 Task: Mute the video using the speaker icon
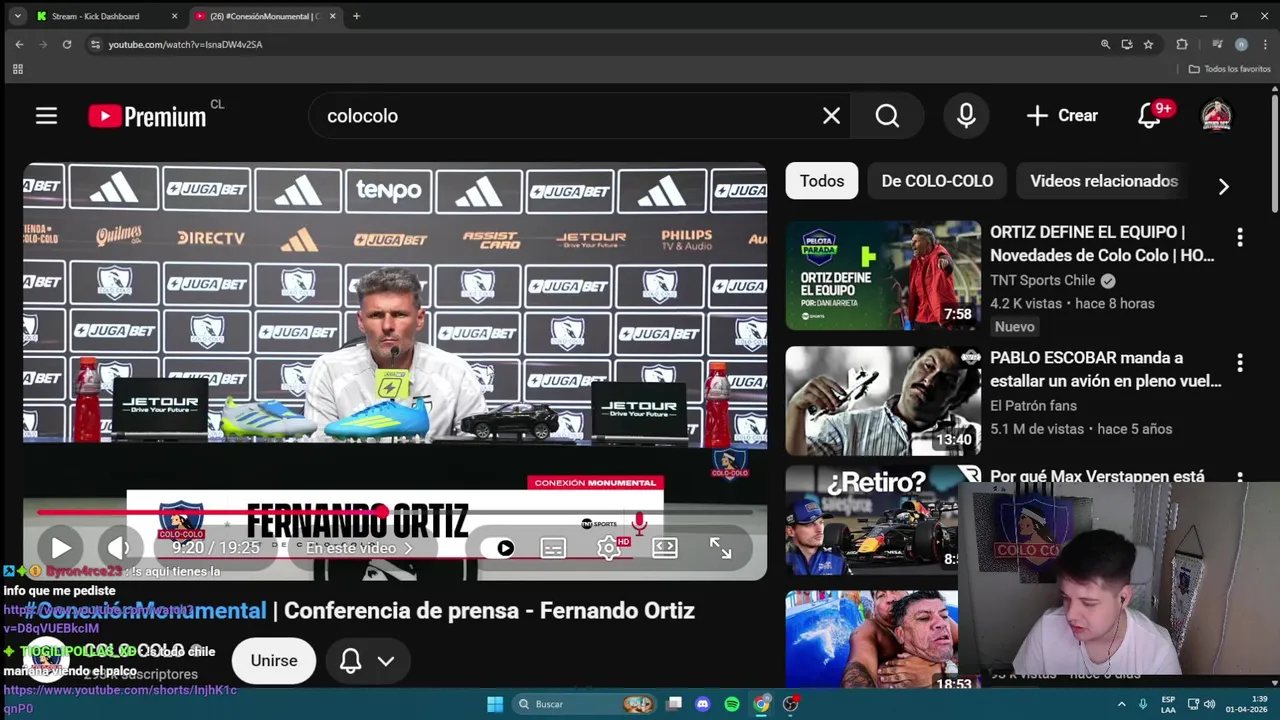pyautogui.click(x=119, y=548)
